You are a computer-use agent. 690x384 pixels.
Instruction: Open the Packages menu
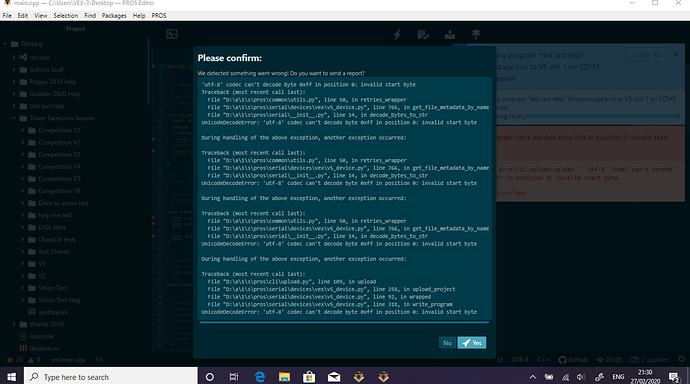[114, 15]
